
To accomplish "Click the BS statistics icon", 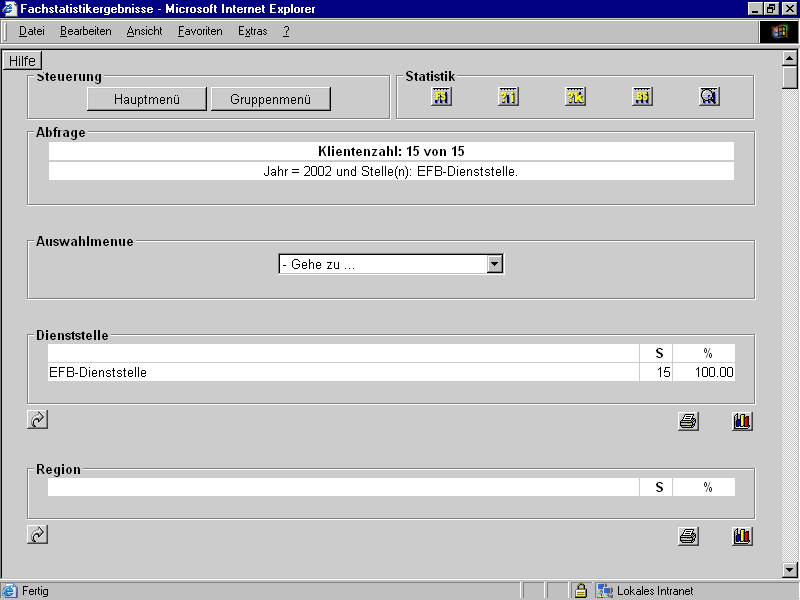I will [x=642, y=97].
